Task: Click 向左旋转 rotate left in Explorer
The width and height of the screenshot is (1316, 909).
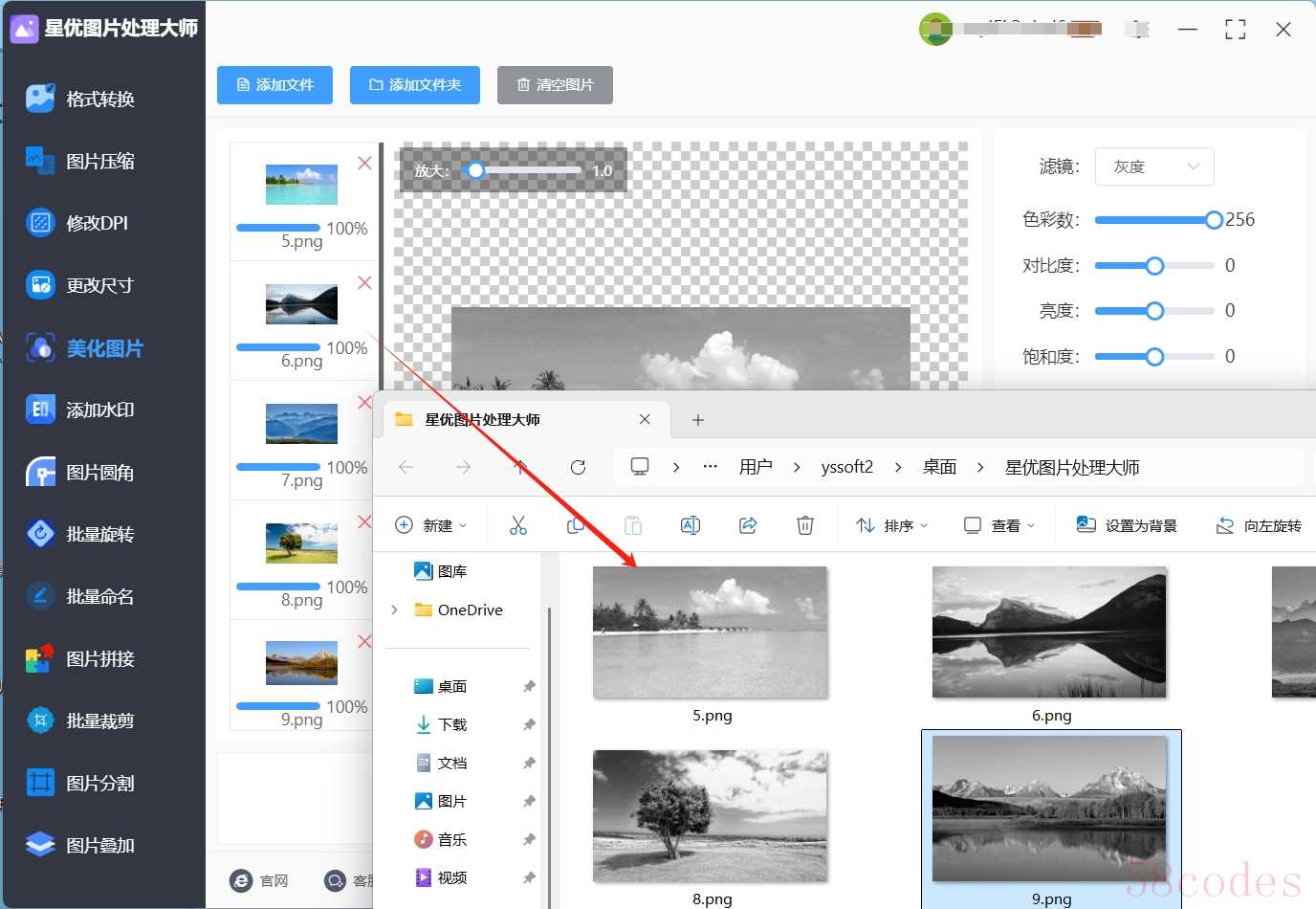Action: [1259, 525]
